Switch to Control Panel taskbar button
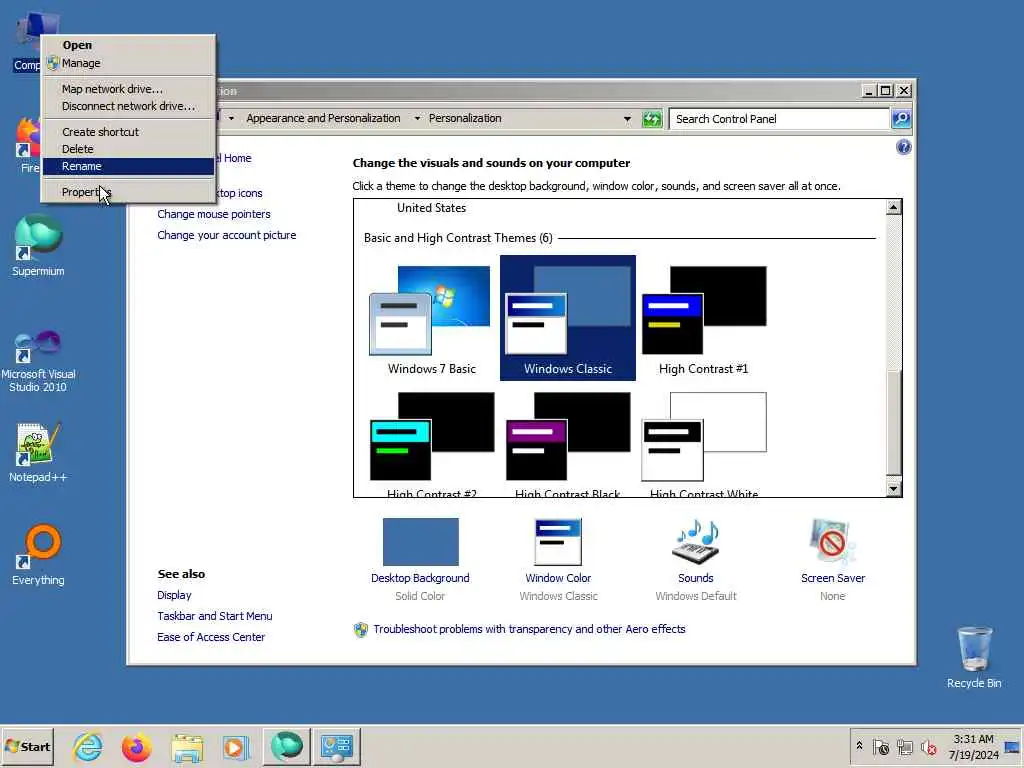The image size is (1024, 768). 337,746
